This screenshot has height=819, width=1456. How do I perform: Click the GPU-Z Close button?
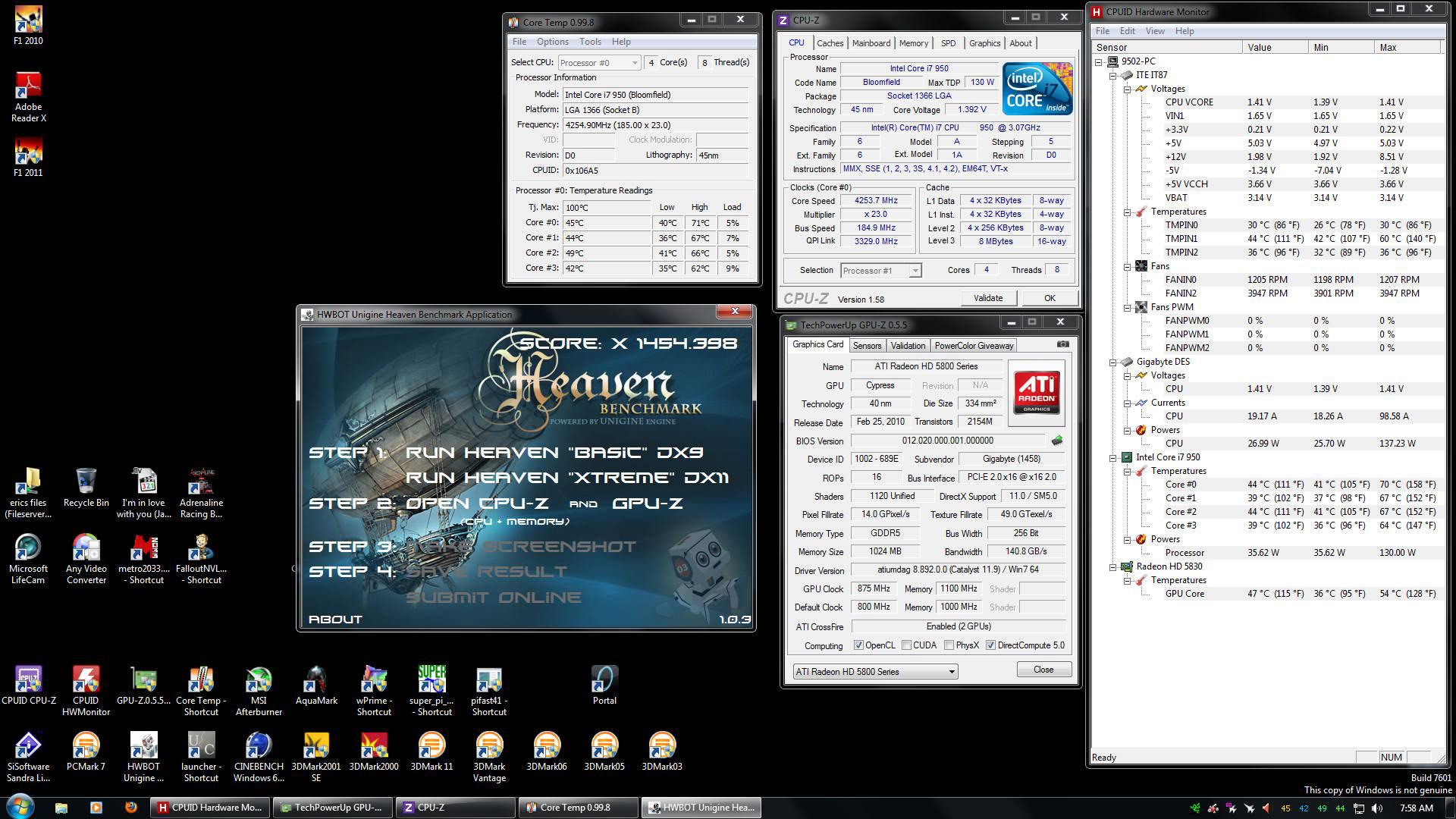pyautogui.click(x=1043, y=670)
